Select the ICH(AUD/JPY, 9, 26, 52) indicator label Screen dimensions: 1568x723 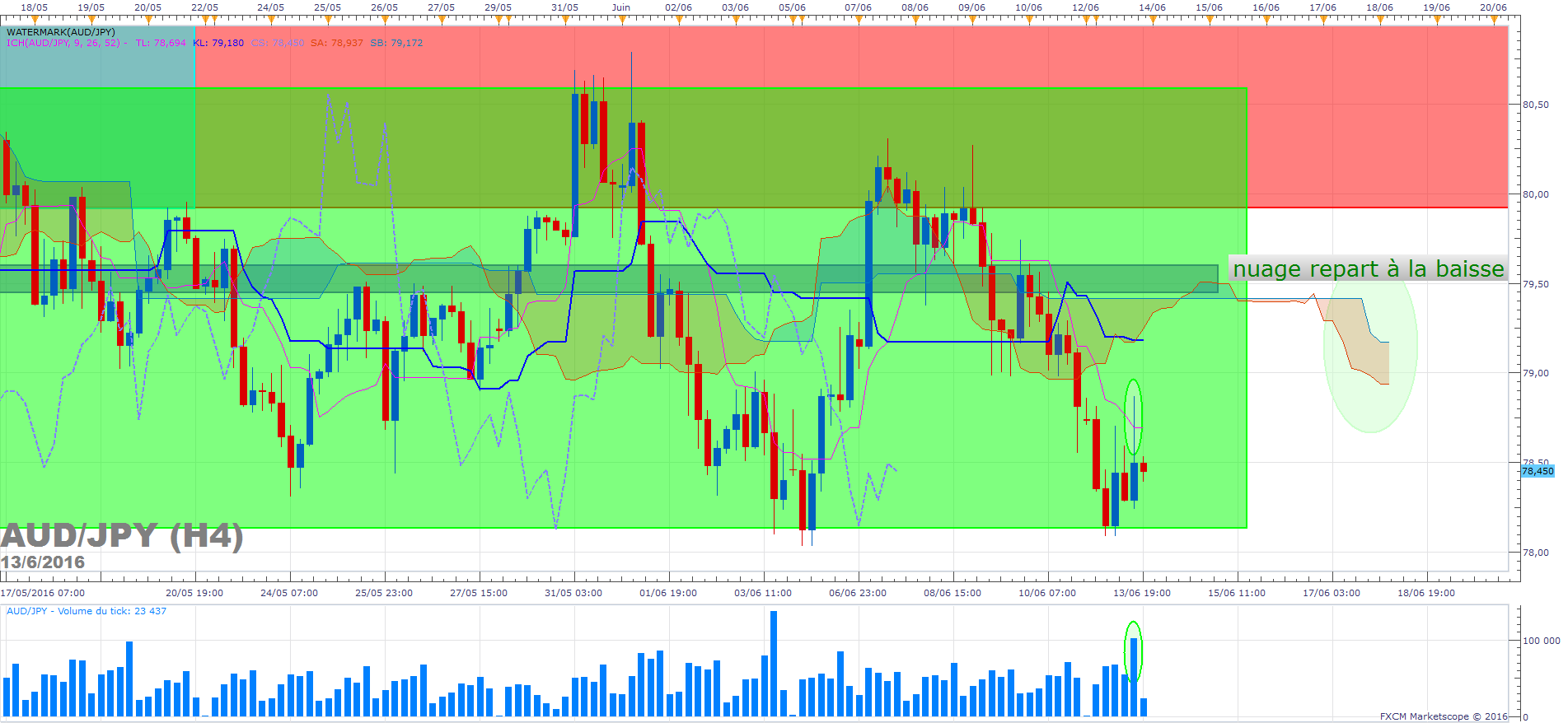[67, 43]
